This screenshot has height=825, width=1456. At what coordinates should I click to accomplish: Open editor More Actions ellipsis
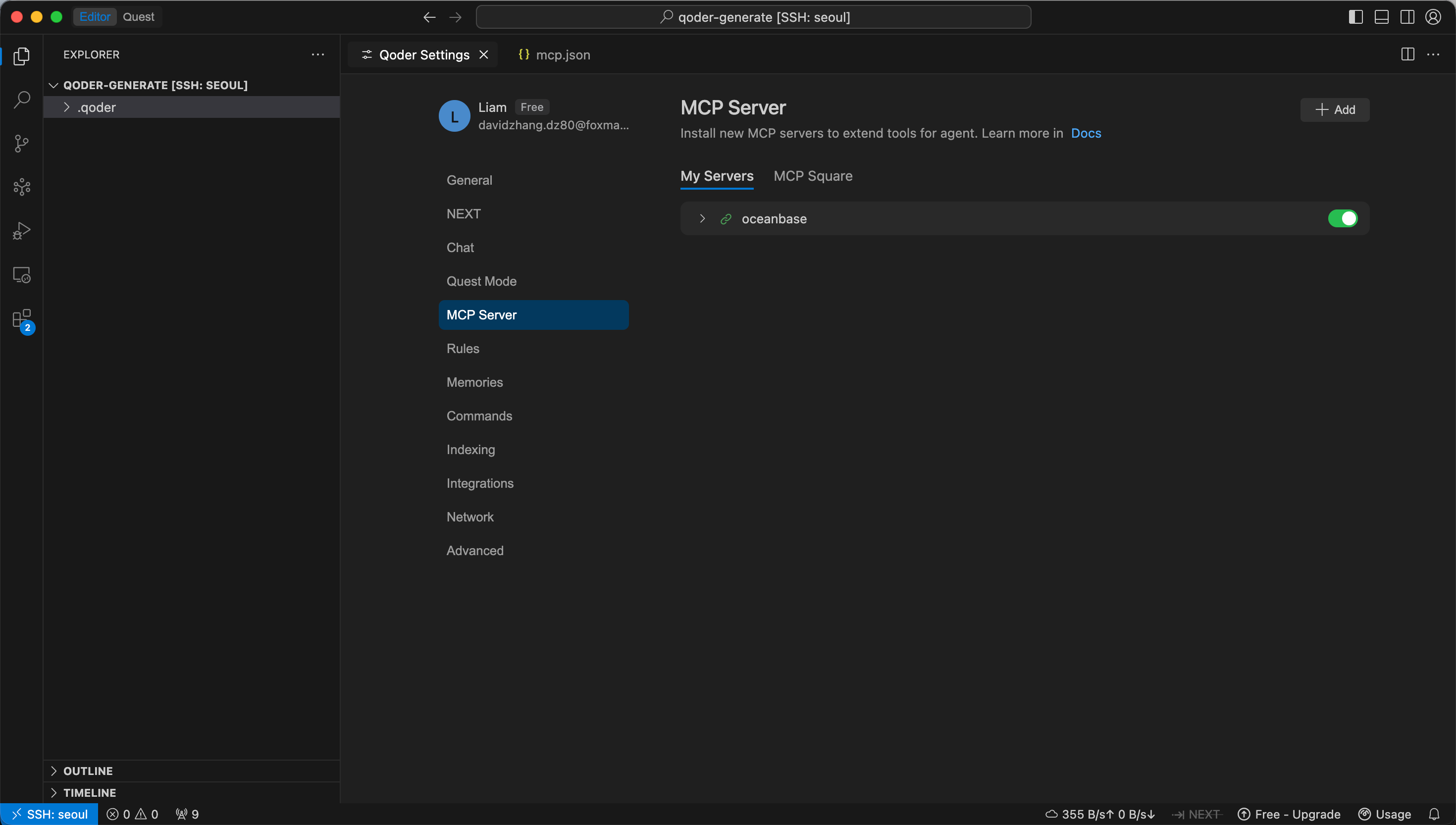coord(1433,54)
